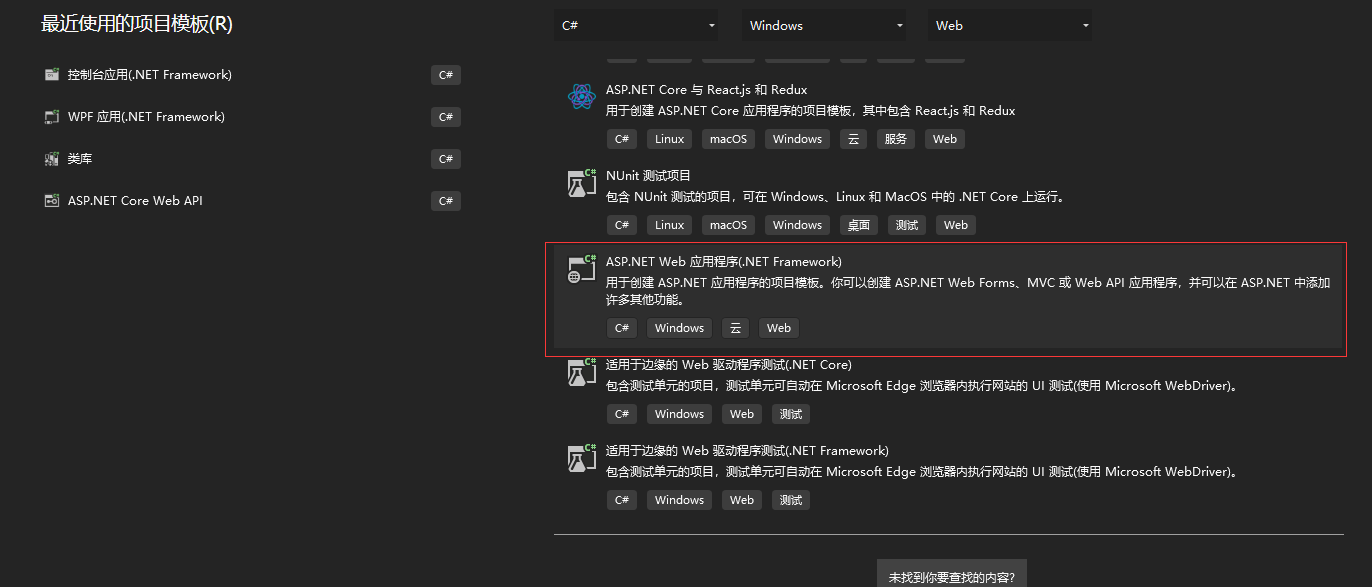
Task: Click Web tag under Web 驱动程序测试(.NET Framework)
Action: (742, 500)
